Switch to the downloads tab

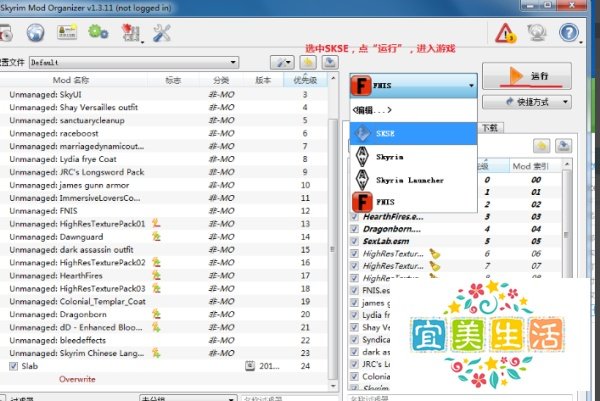point(490,128)
